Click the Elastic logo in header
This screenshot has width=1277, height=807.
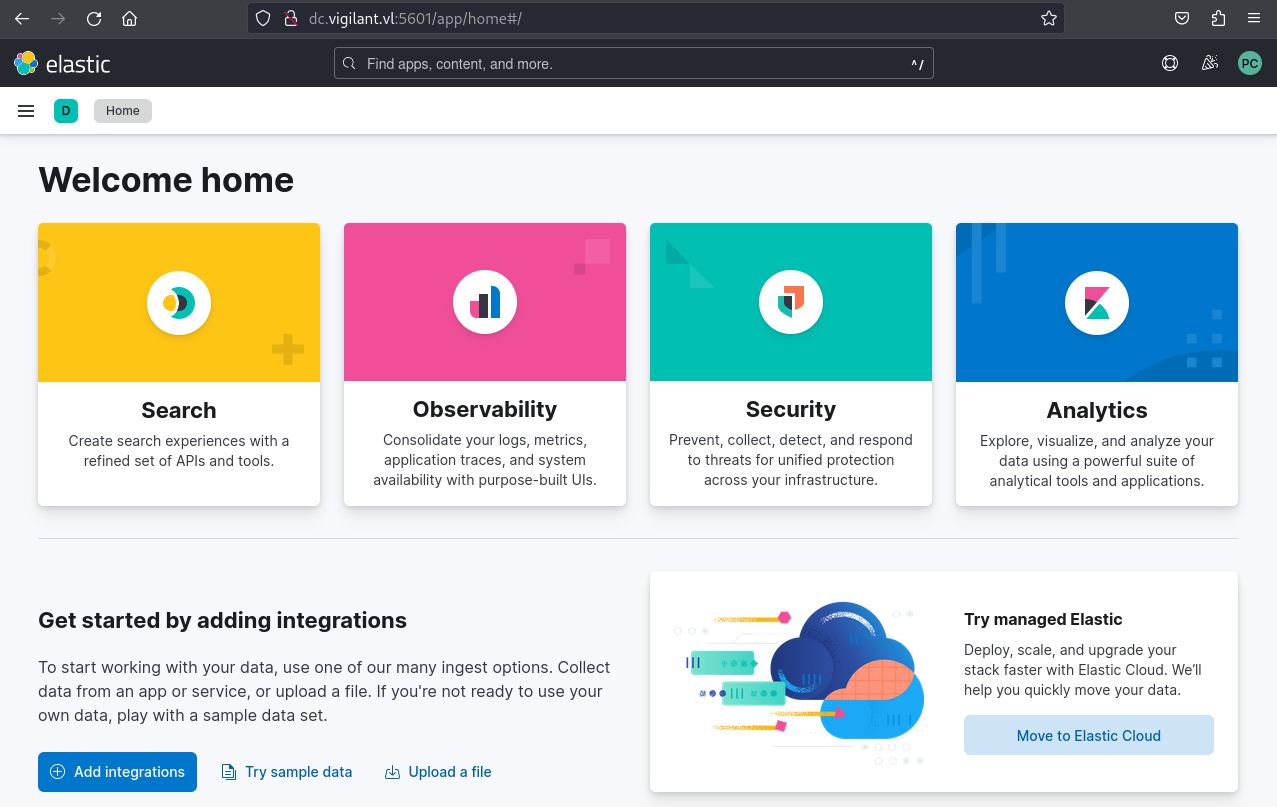[62, 64]
